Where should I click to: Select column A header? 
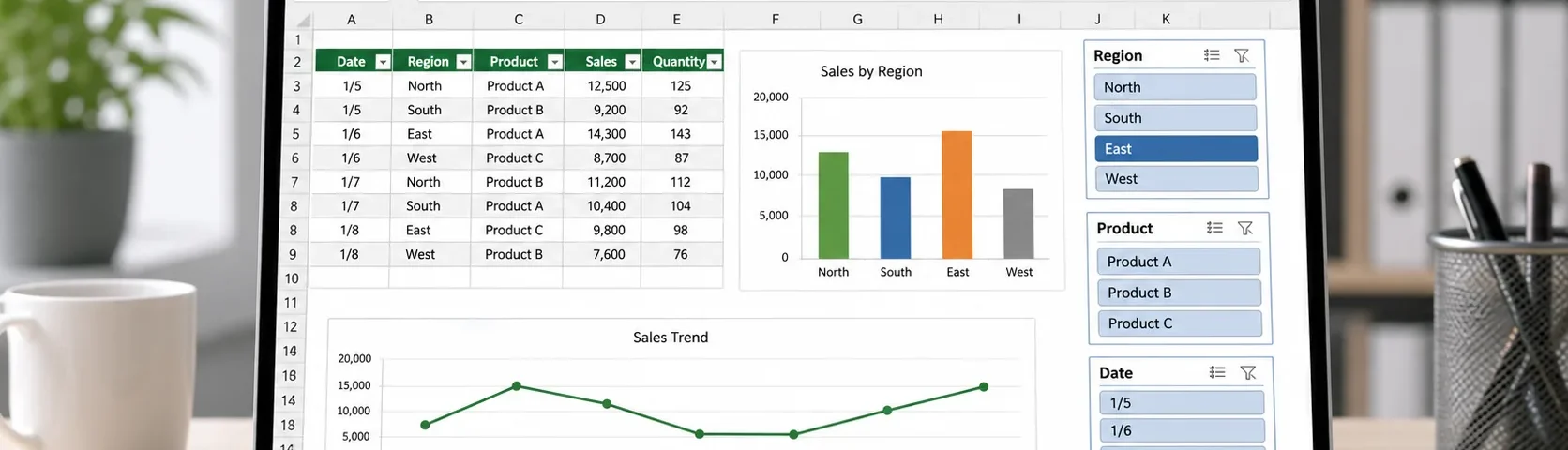[352, 19]
